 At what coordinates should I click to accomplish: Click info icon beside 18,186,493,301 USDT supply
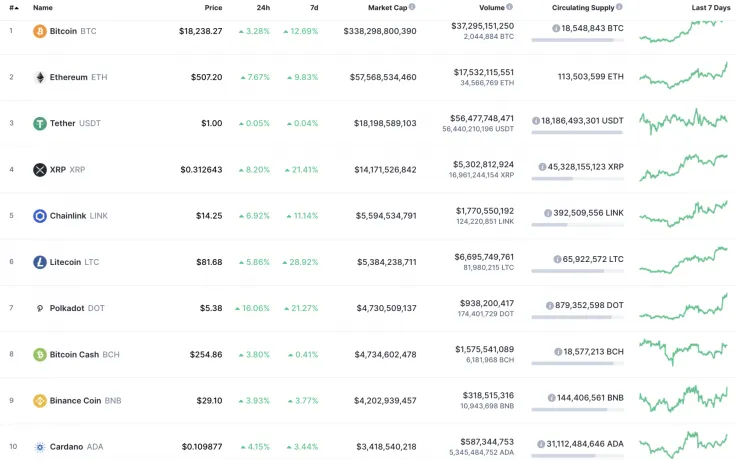point(536,121)
